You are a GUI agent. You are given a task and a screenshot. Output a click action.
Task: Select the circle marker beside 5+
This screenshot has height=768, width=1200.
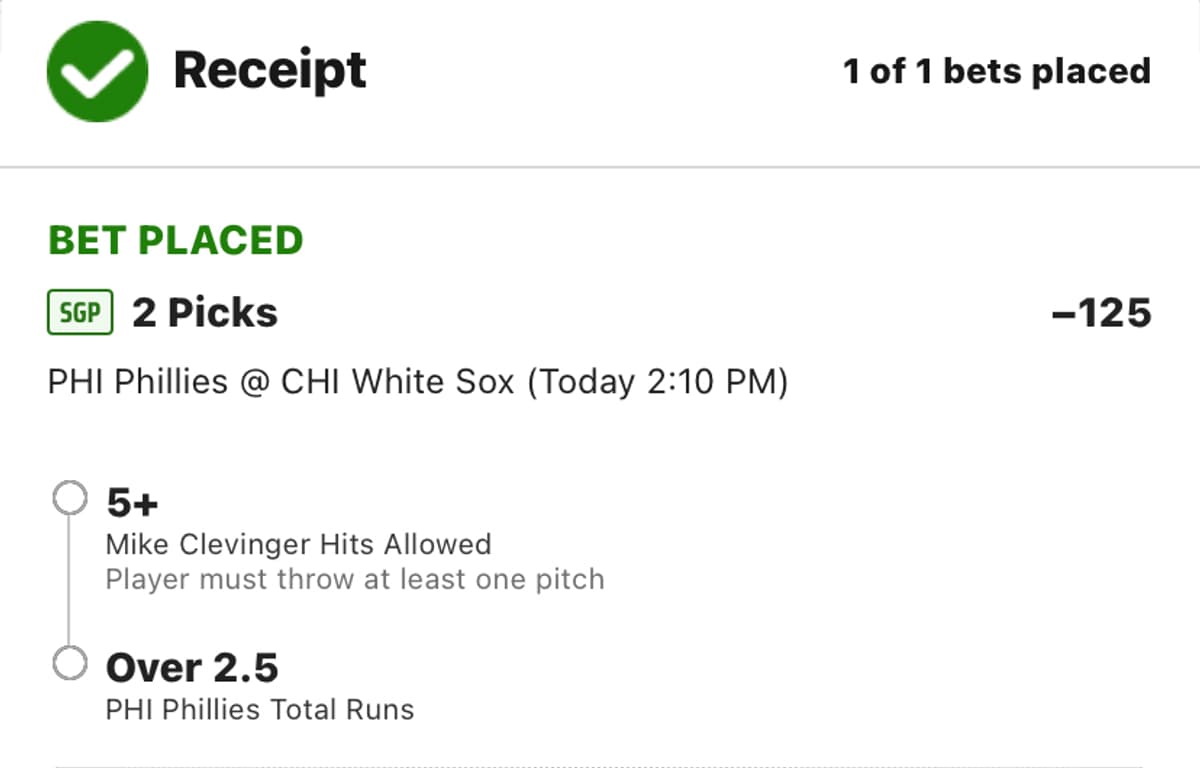pos(69,498)
